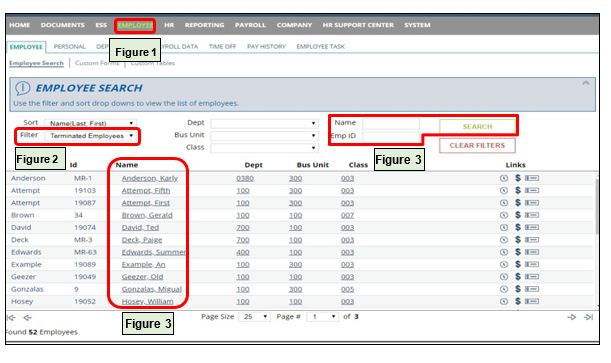611x363 pixels.
Task: Open the PAYROLL menu
Action: click(250, 25)
